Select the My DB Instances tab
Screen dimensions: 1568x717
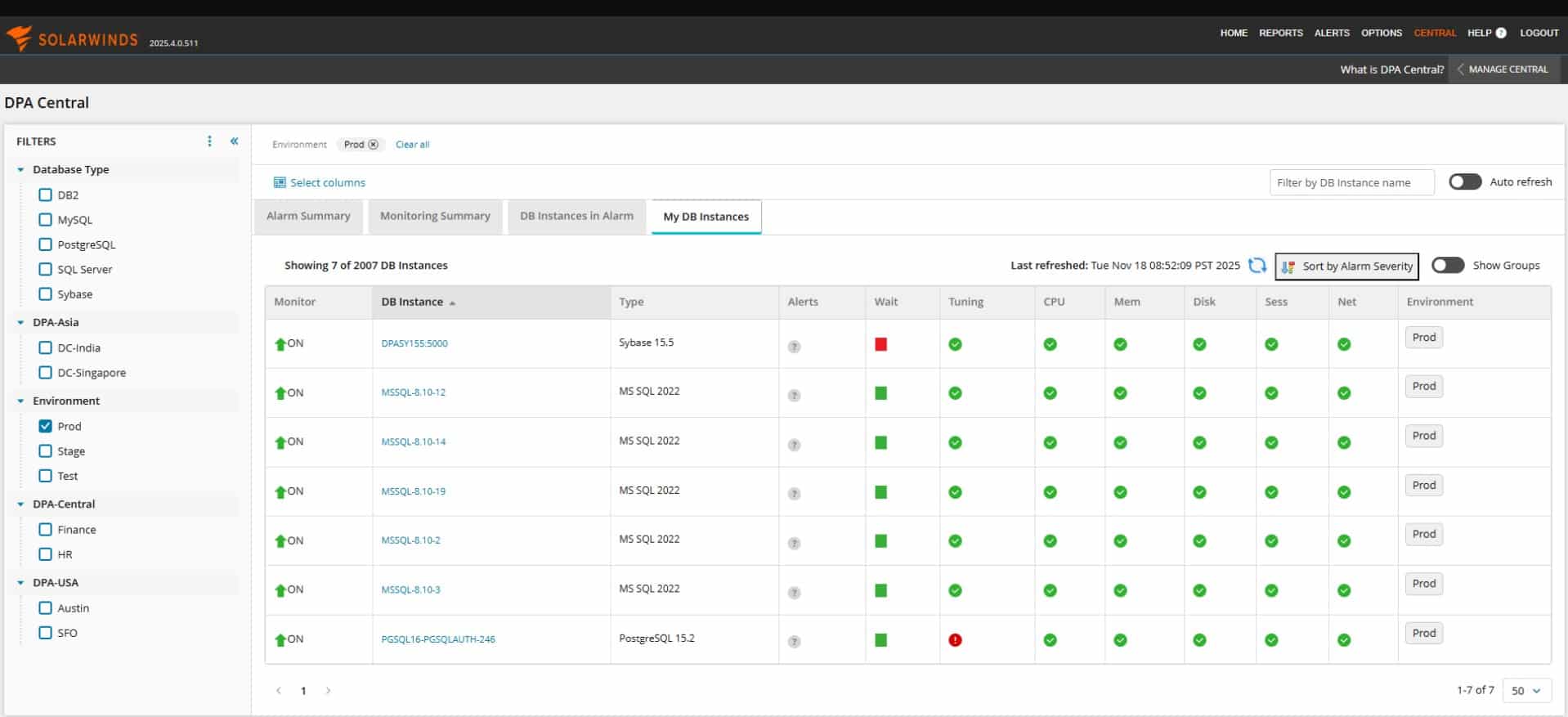(706, 217)
